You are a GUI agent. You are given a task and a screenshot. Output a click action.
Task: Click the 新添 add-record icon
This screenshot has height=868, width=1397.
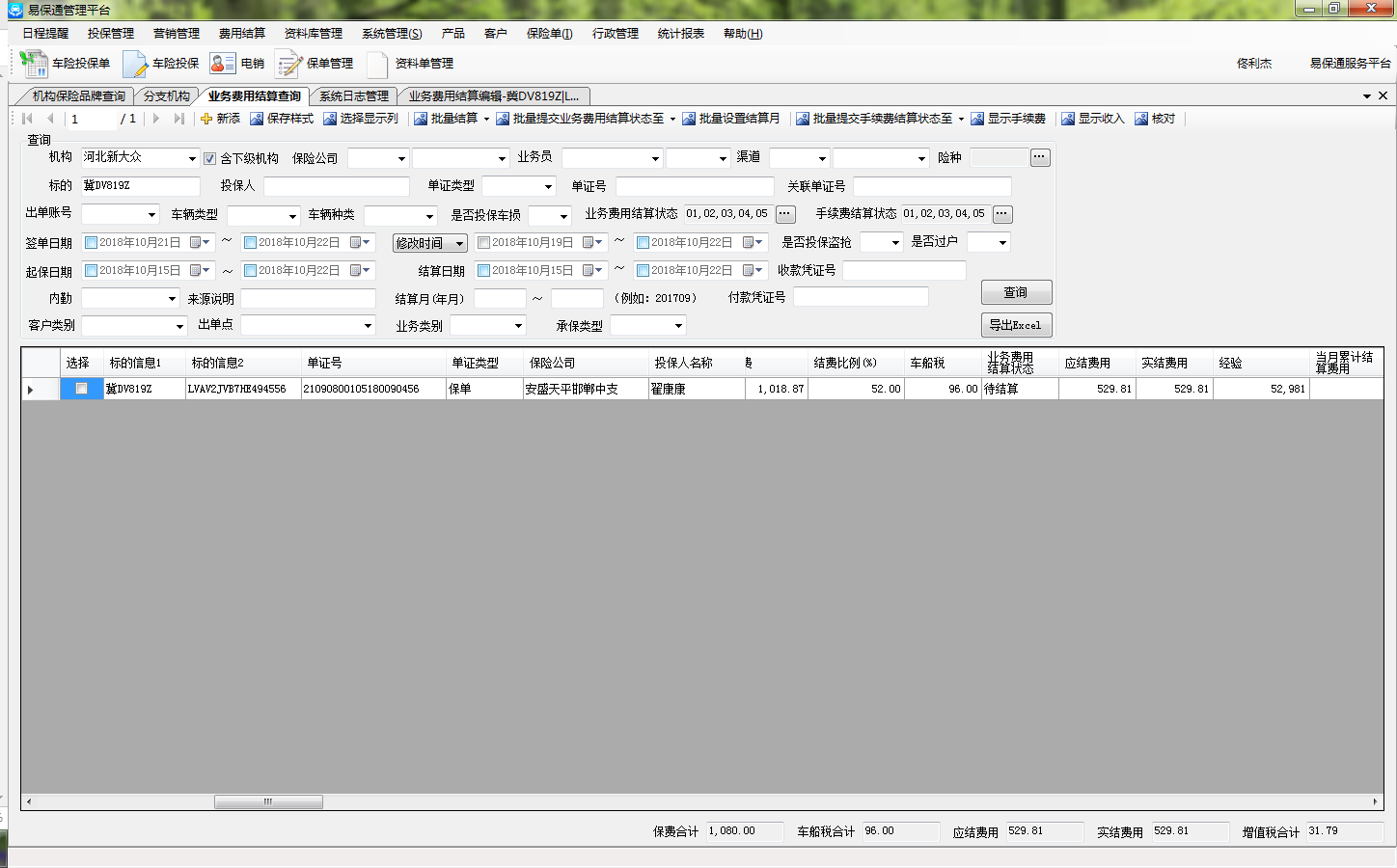click(206, 119)
